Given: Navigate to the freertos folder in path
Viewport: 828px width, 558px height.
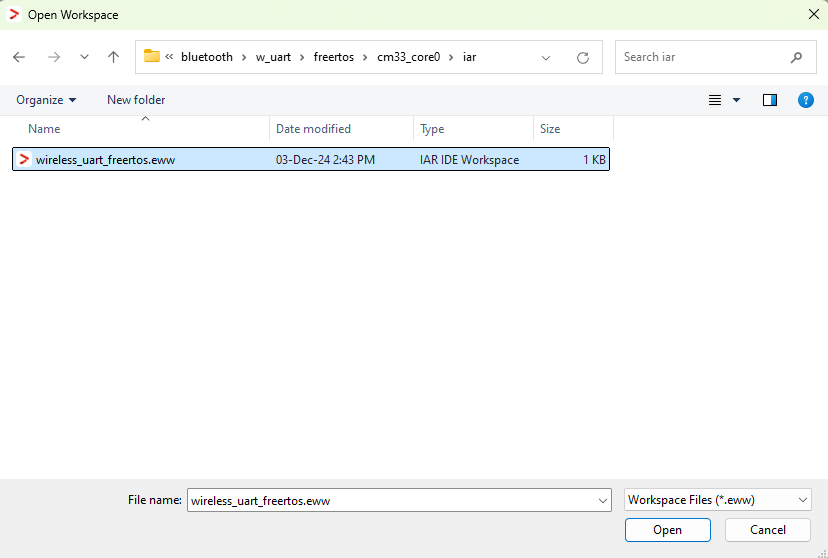Looking at the screenshot, I should [334, 57].
